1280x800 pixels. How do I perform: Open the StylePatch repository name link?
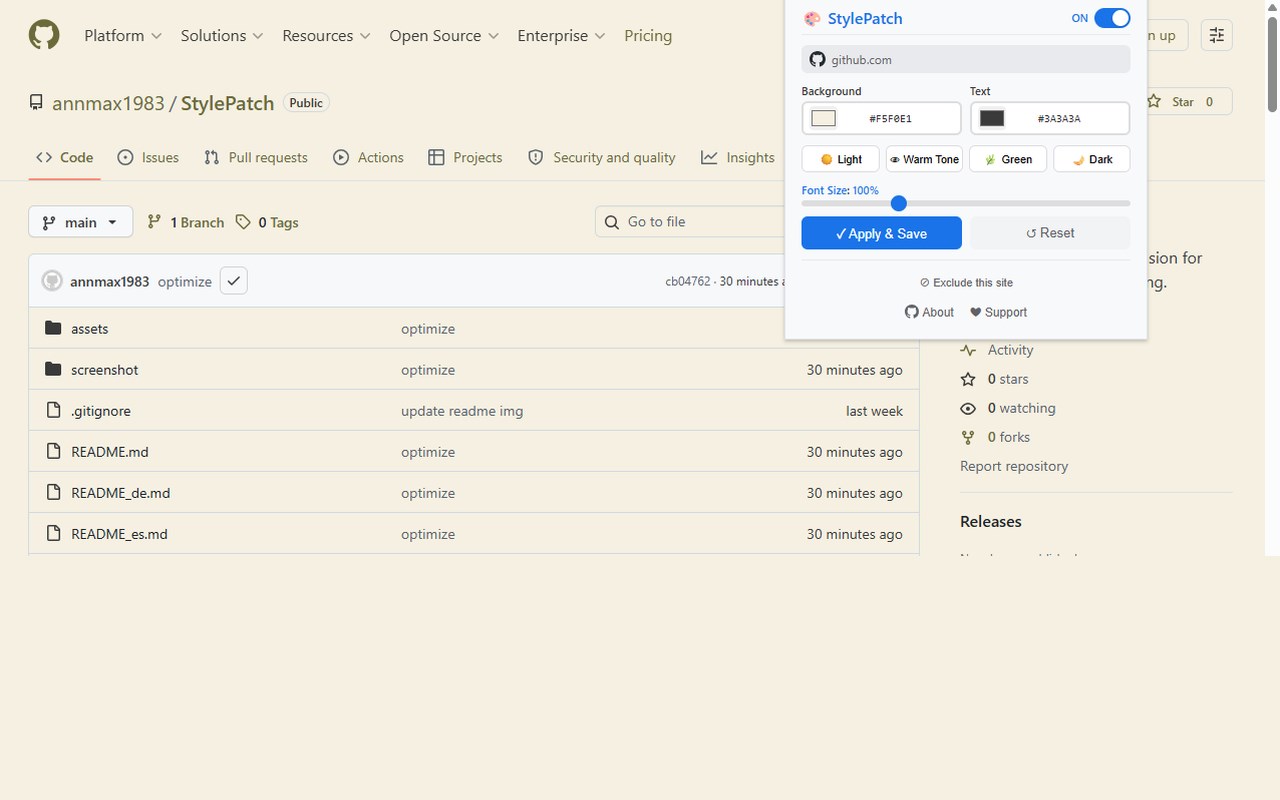click(228, 103)
